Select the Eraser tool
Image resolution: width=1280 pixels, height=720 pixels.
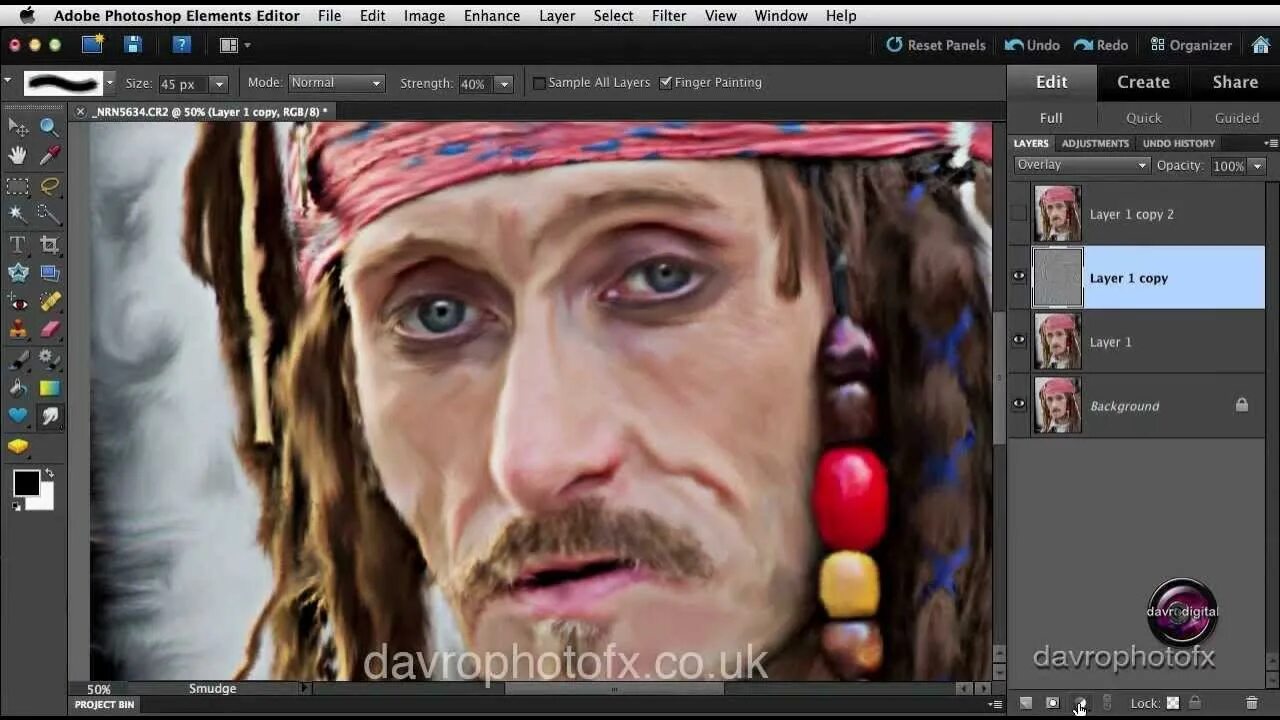pos(49,329)
